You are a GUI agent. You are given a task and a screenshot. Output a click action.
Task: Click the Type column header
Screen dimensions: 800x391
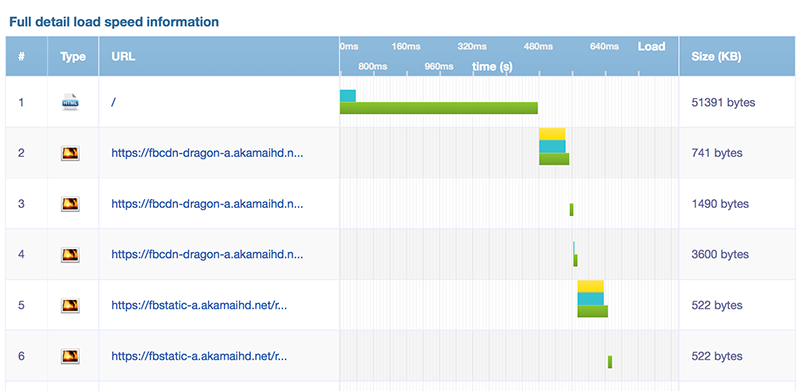(x=73, y=57)
